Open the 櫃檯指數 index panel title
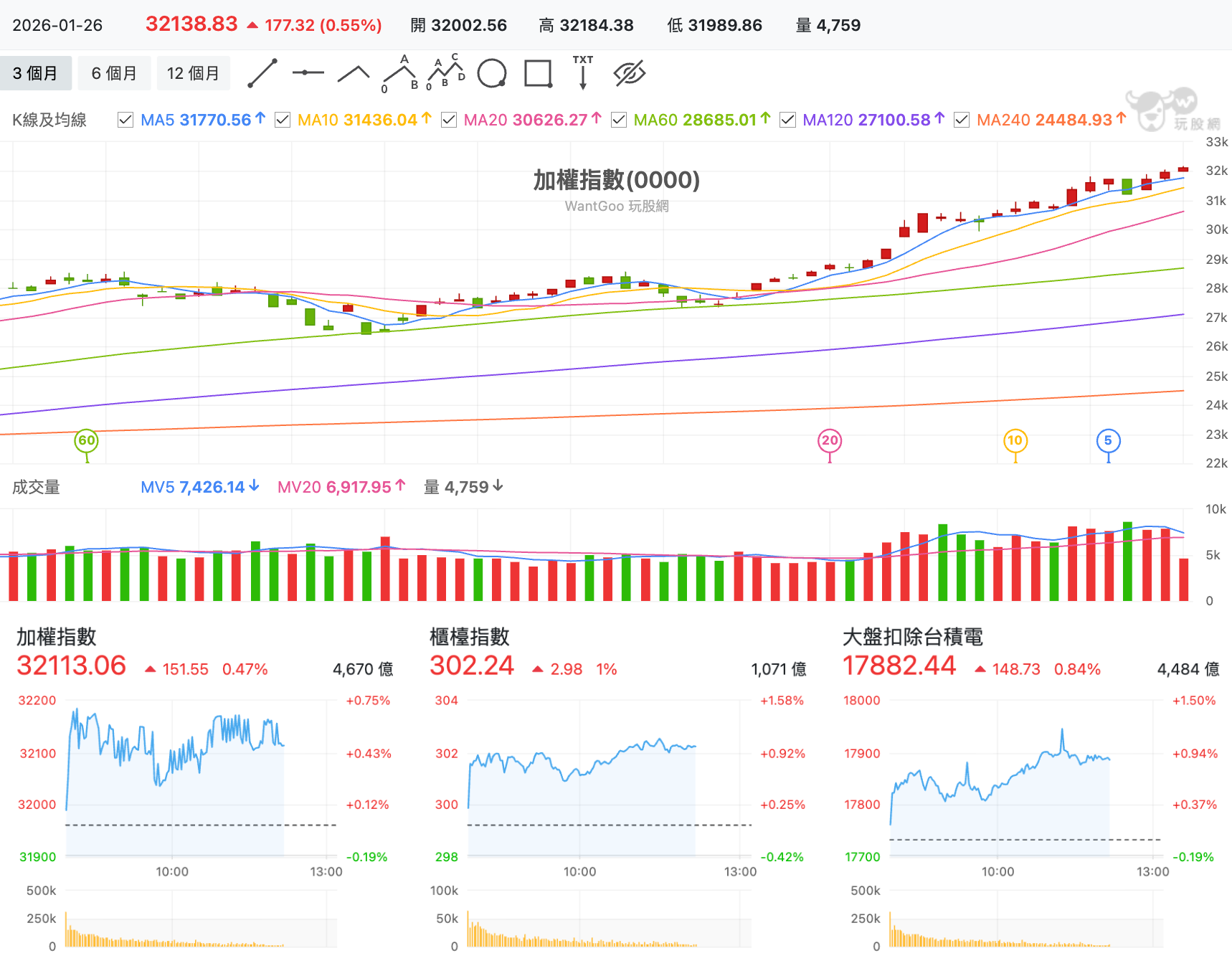 [470, 637]
